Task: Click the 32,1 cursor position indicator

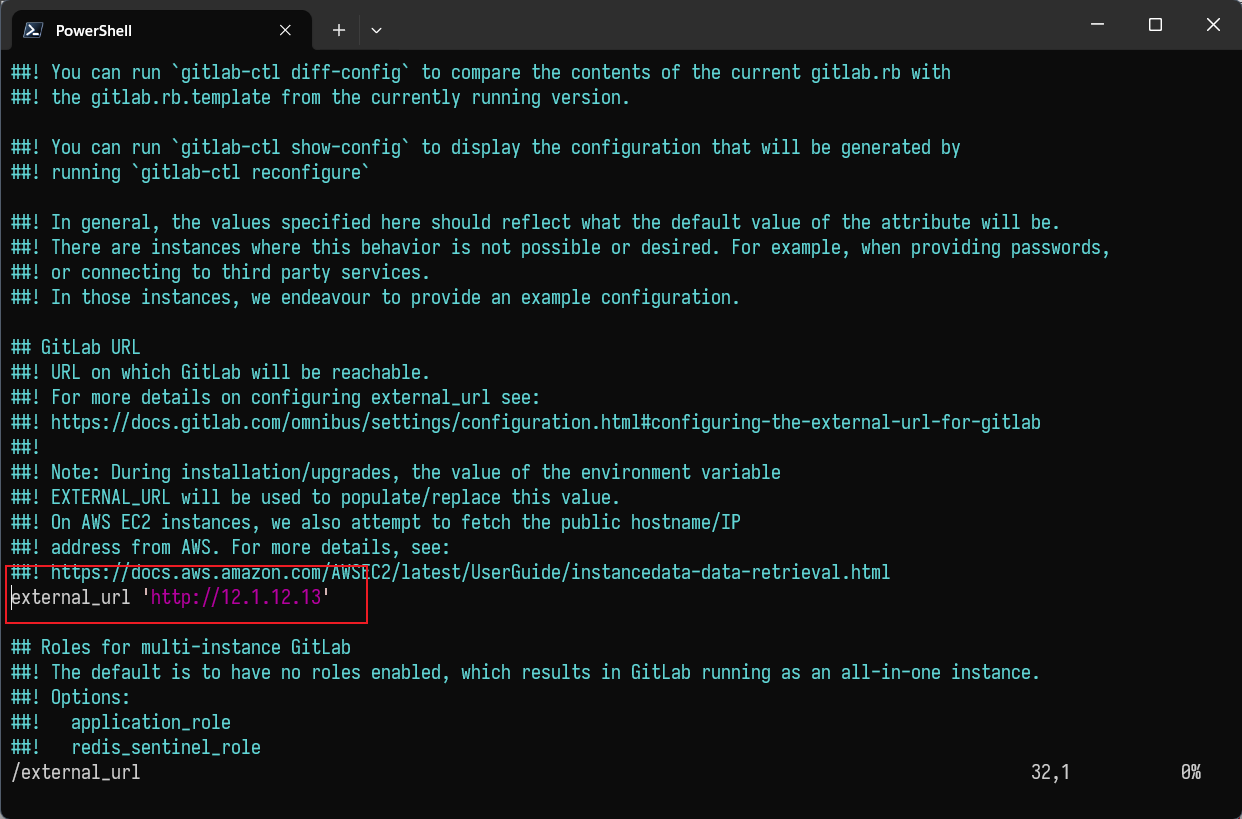Action: [1050, 773]
